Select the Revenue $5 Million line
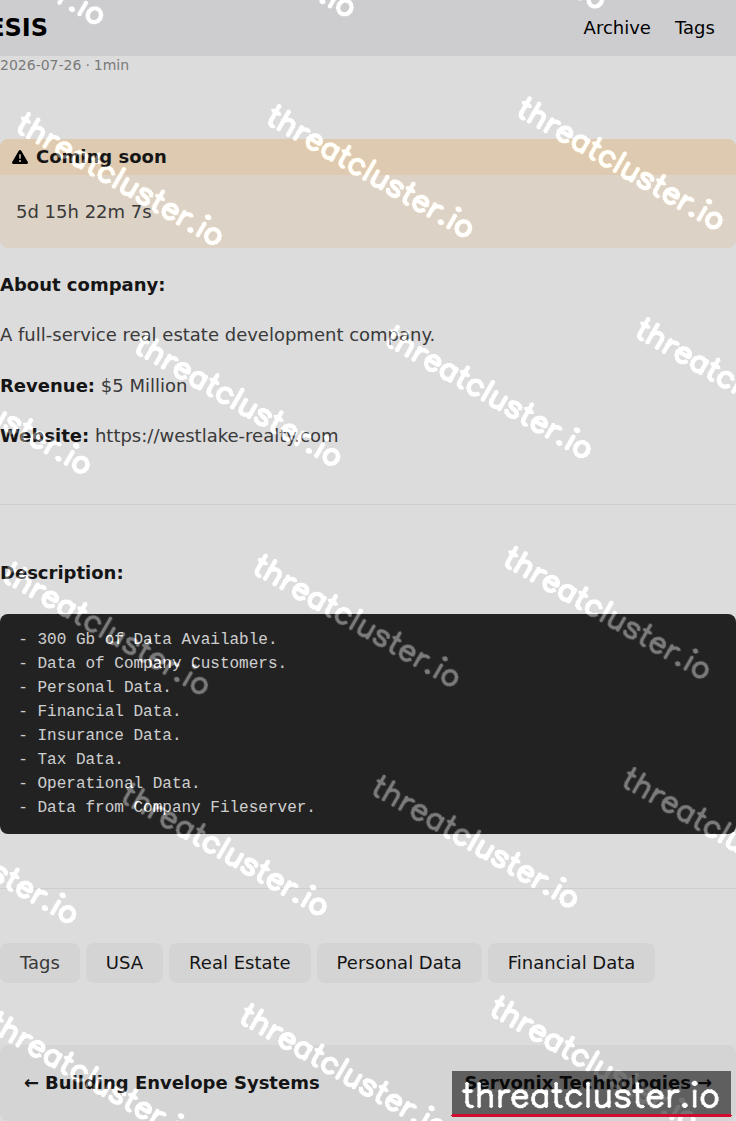The image size is (736, 1121). point(94,386)
